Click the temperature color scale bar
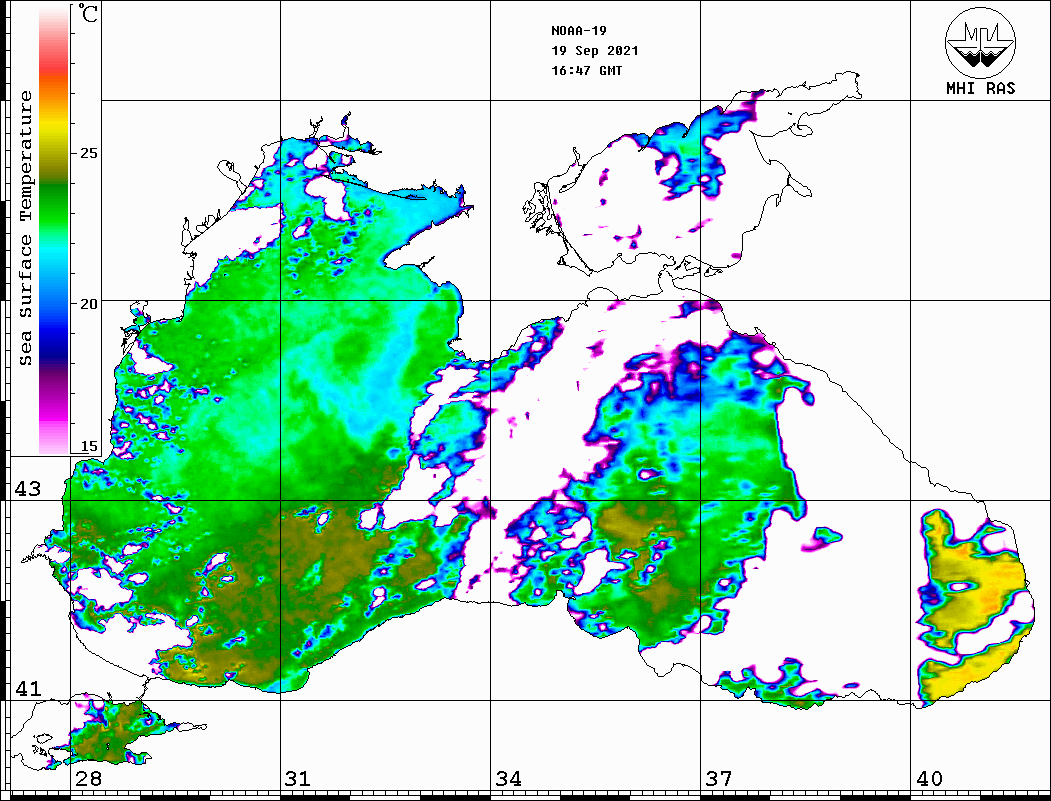 click(x=54, y=230)
